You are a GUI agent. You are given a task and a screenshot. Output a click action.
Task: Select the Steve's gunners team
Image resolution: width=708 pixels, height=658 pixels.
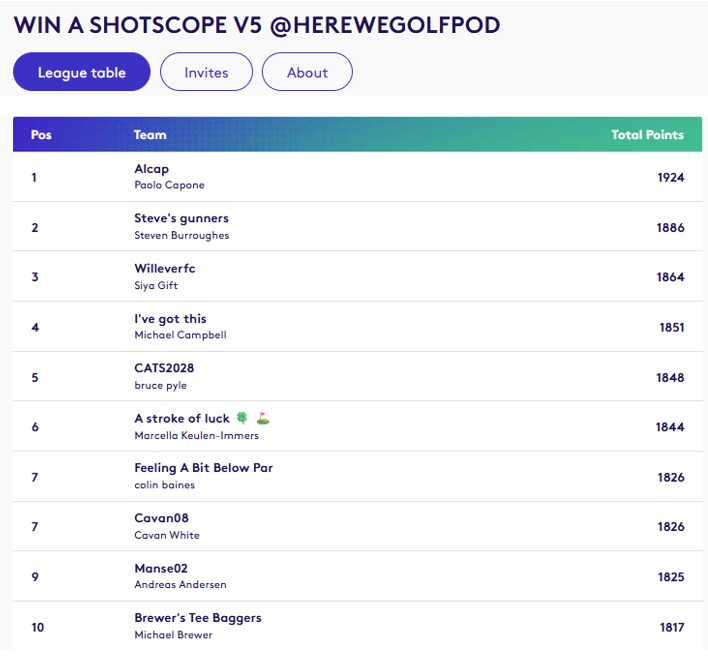[x=181, y=218]
